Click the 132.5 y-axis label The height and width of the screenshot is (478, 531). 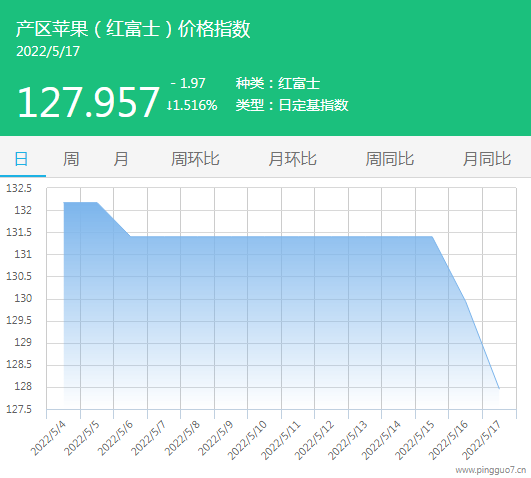[x=19, y=188]
